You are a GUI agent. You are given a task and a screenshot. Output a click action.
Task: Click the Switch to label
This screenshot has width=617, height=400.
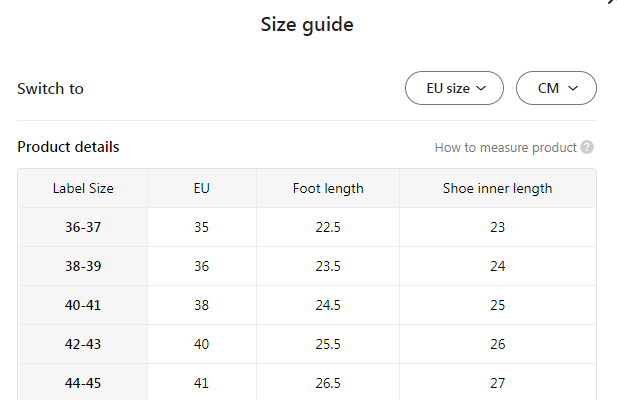point(50,88)
